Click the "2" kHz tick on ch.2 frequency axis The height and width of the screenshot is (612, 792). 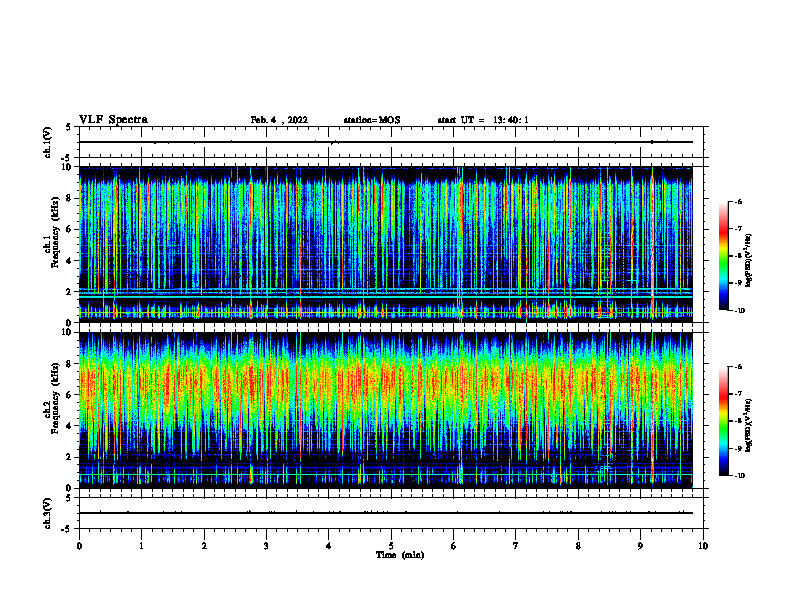tap(70, 457)
